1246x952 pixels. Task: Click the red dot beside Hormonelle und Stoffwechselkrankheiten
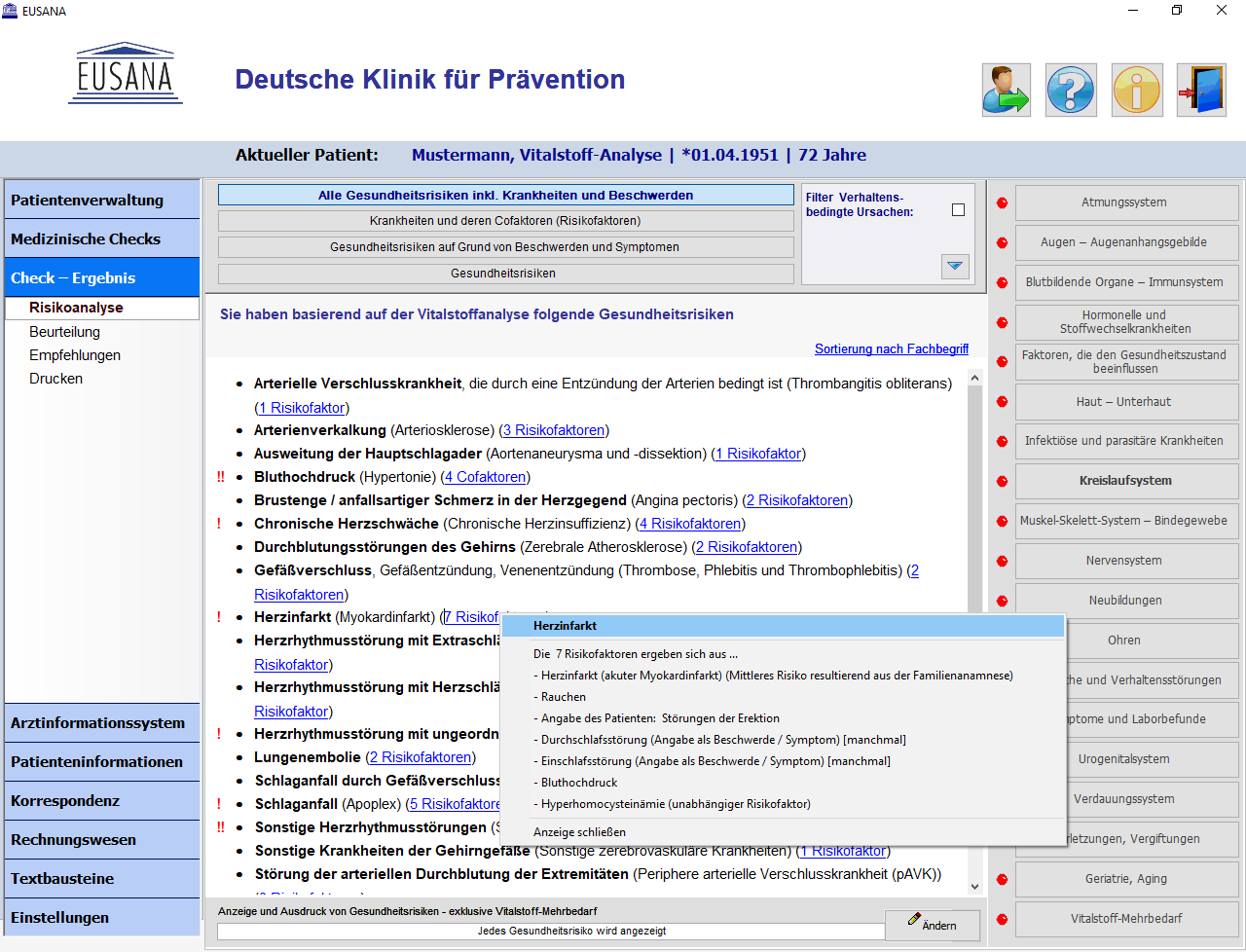(1002, 322)
